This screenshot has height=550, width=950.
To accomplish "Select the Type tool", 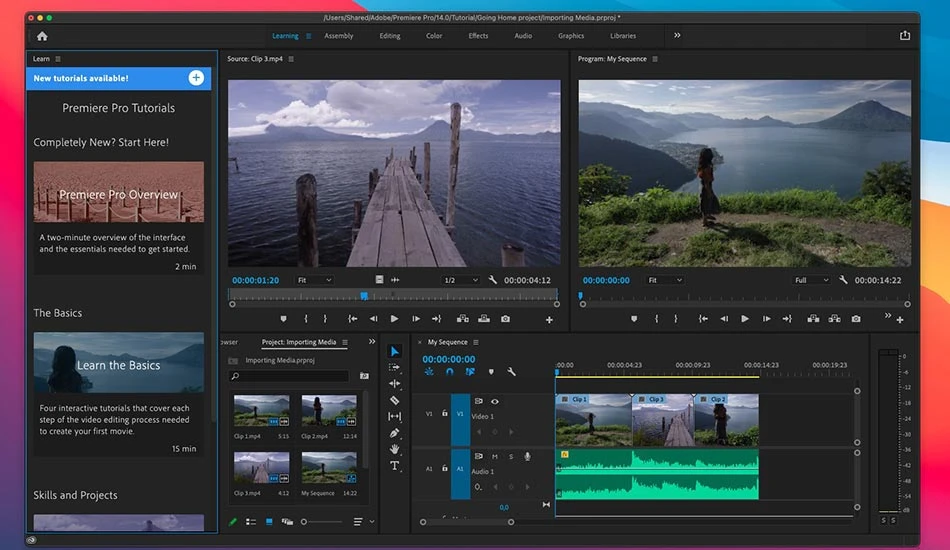I will click(x=394, y=465).
